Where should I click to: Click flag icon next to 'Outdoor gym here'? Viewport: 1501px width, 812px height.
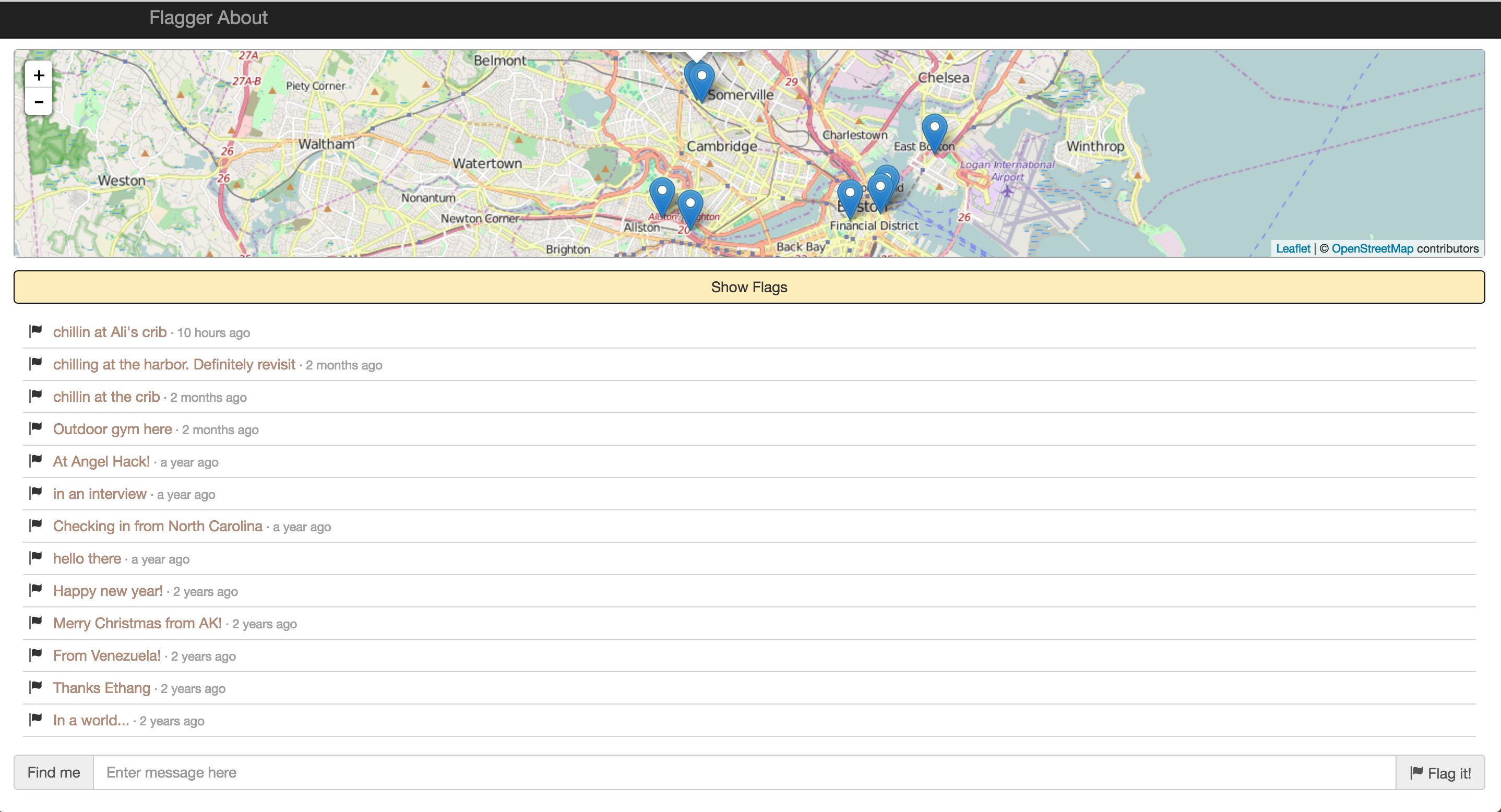pyautogui.click(x=36, y=428)
